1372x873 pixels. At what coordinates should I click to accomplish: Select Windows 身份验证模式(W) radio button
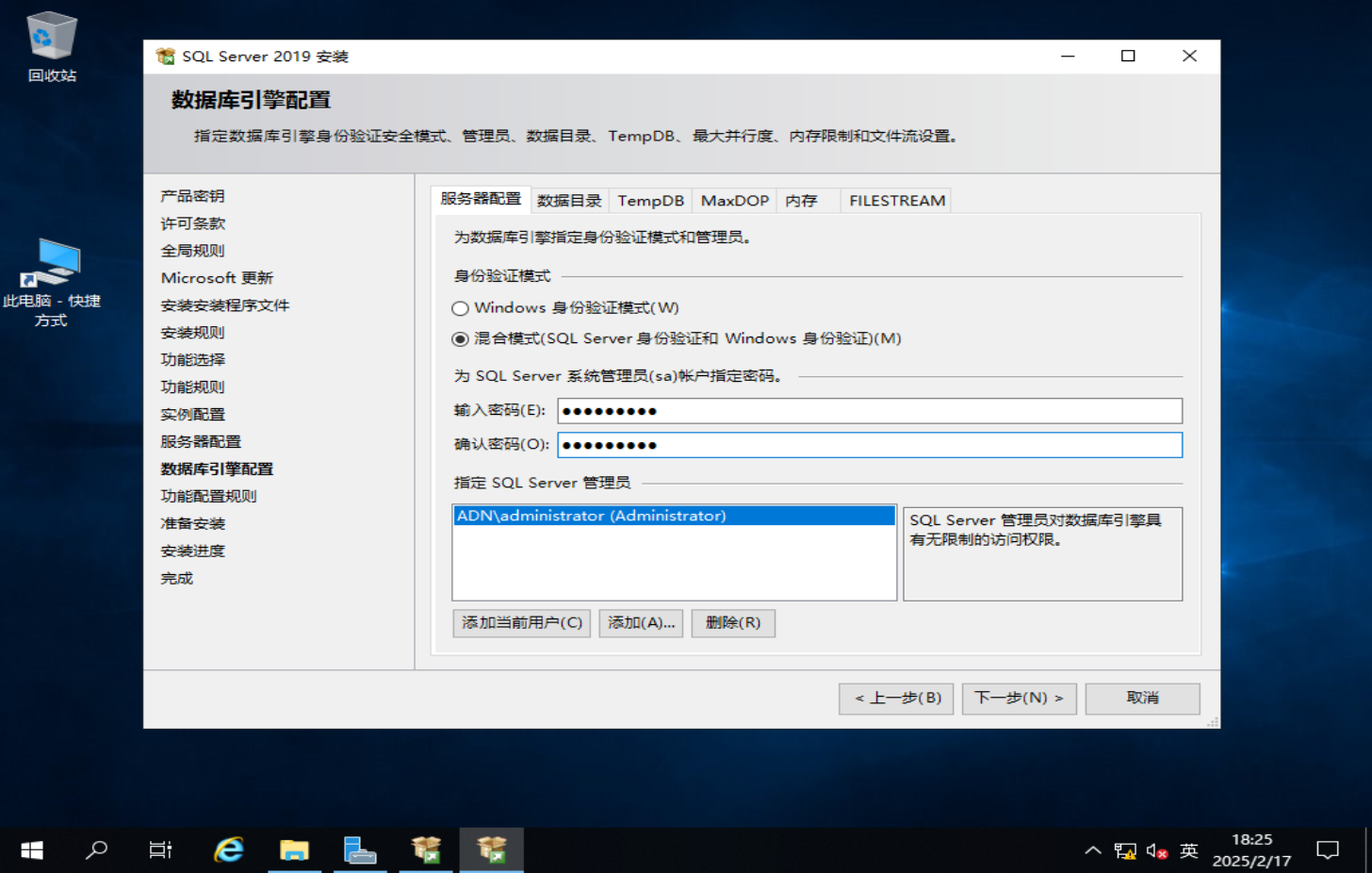point(460,308)
